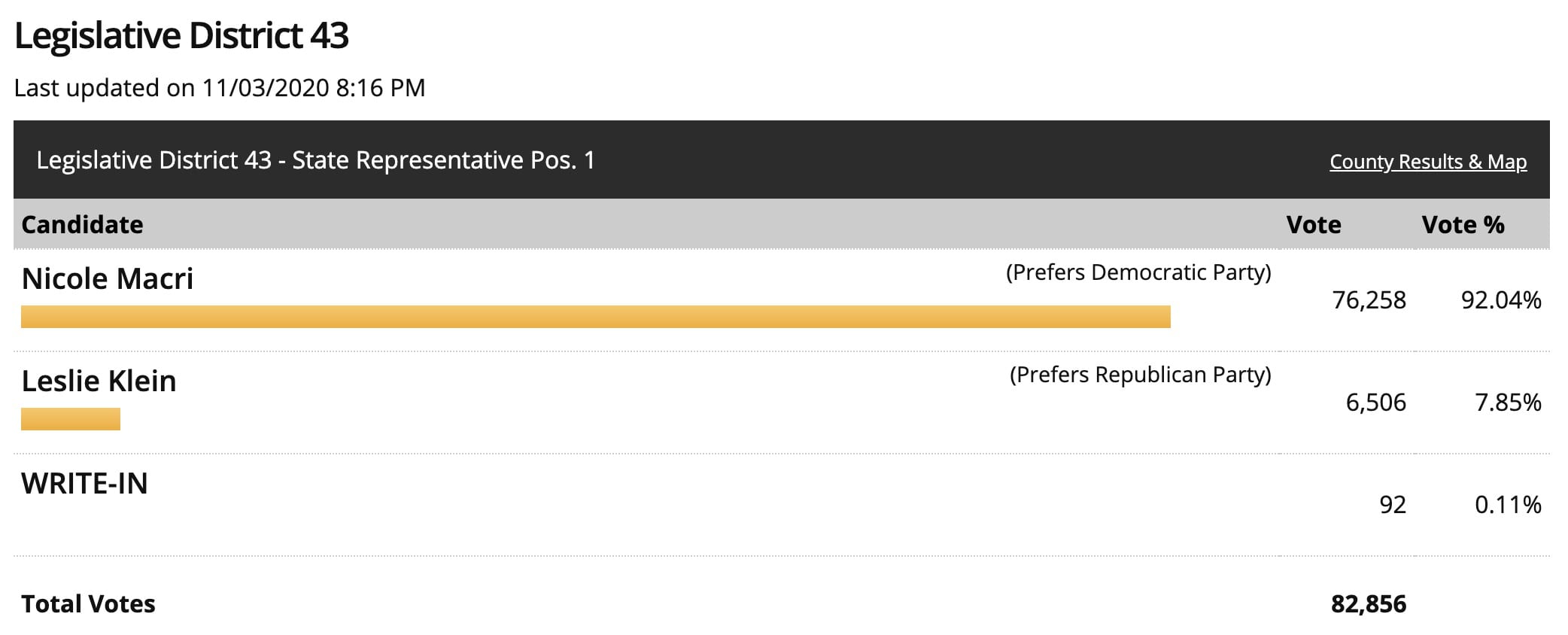Select candidate name Leslie Klein
The image size is (1568, 635).
99,381
